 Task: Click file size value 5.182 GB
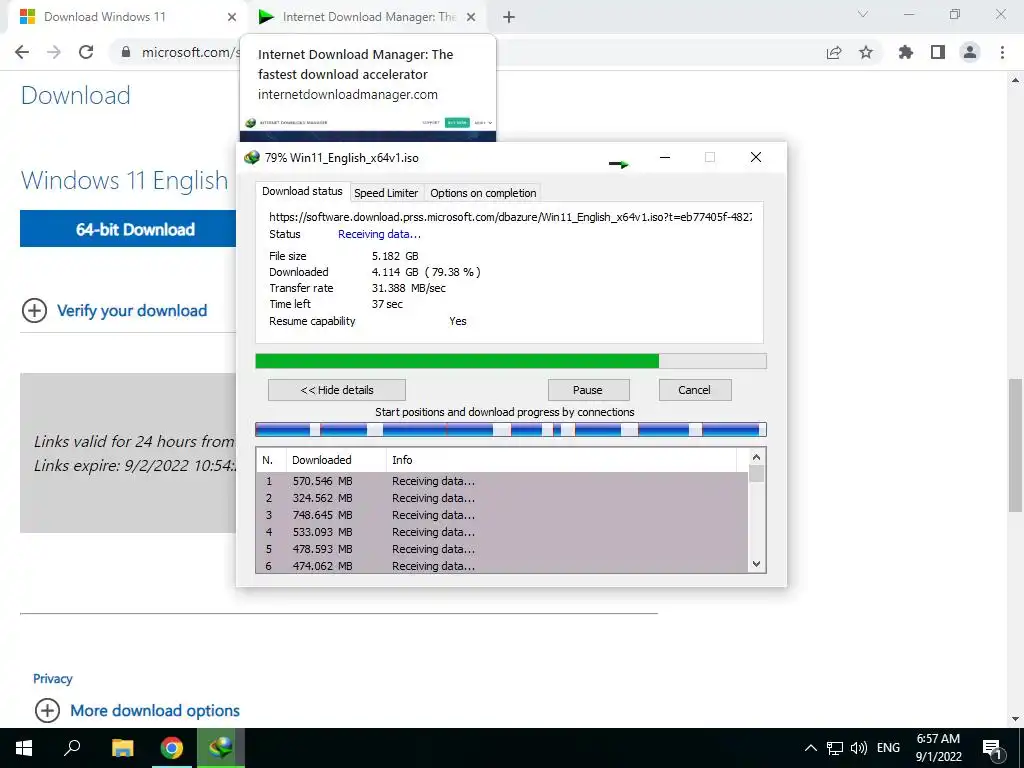pos(395,256)
